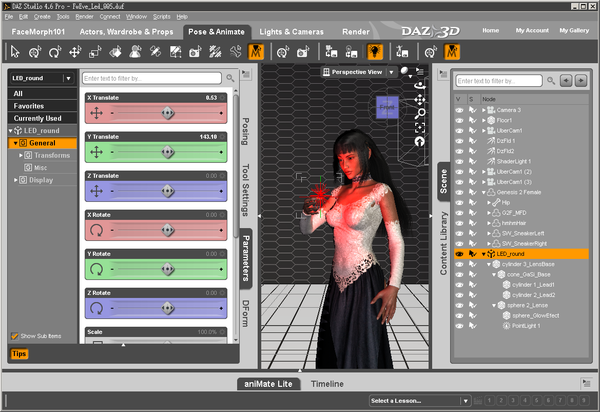This screenshot has height=412, width=600.
Task: Click the right-side orange M toolbar icon
Action: (452, 52)
